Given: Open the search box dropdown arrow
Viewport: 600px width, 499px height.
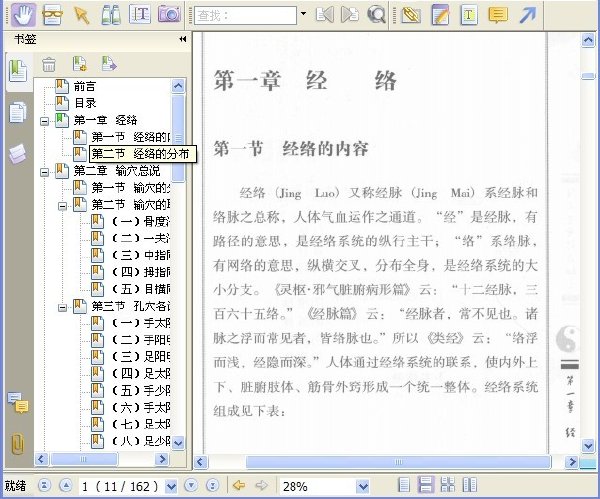Looking at the screenshot, I should pyautogui.click(x=303, y=15).
